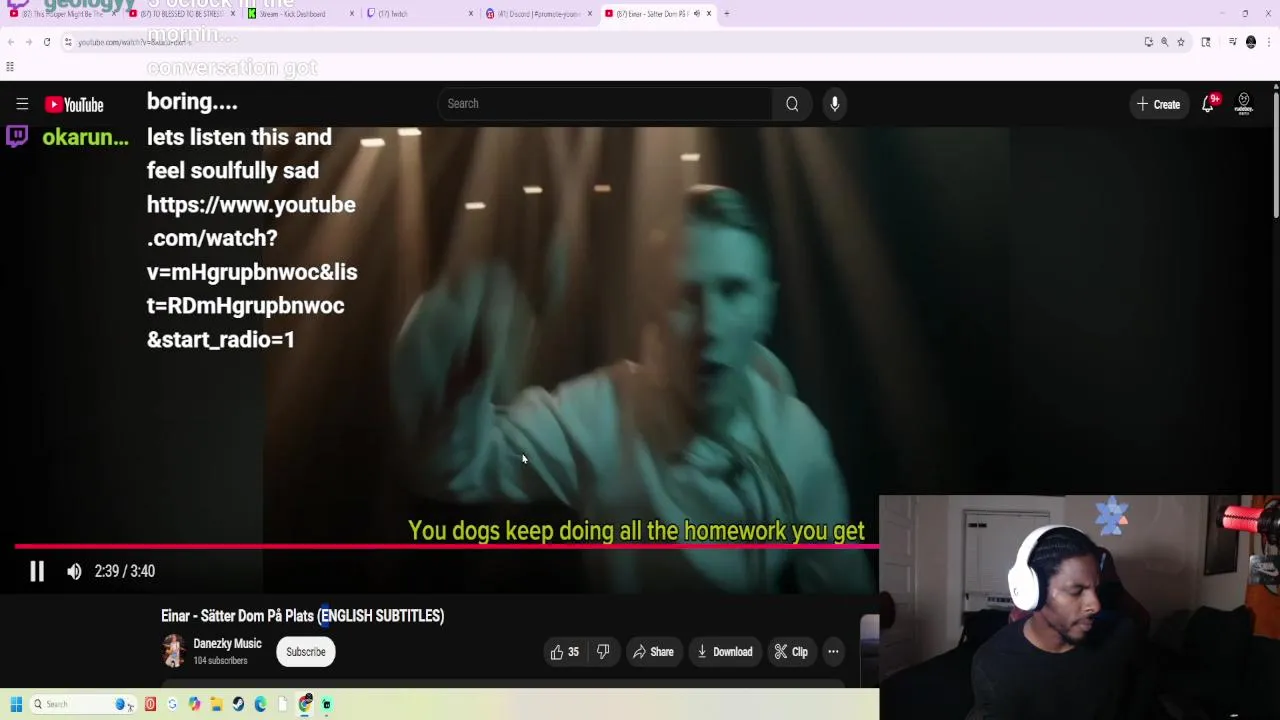Viewport: 1280px width, 720px height.
Task: Open the browser media control icon
Action: coord(1232,42)
